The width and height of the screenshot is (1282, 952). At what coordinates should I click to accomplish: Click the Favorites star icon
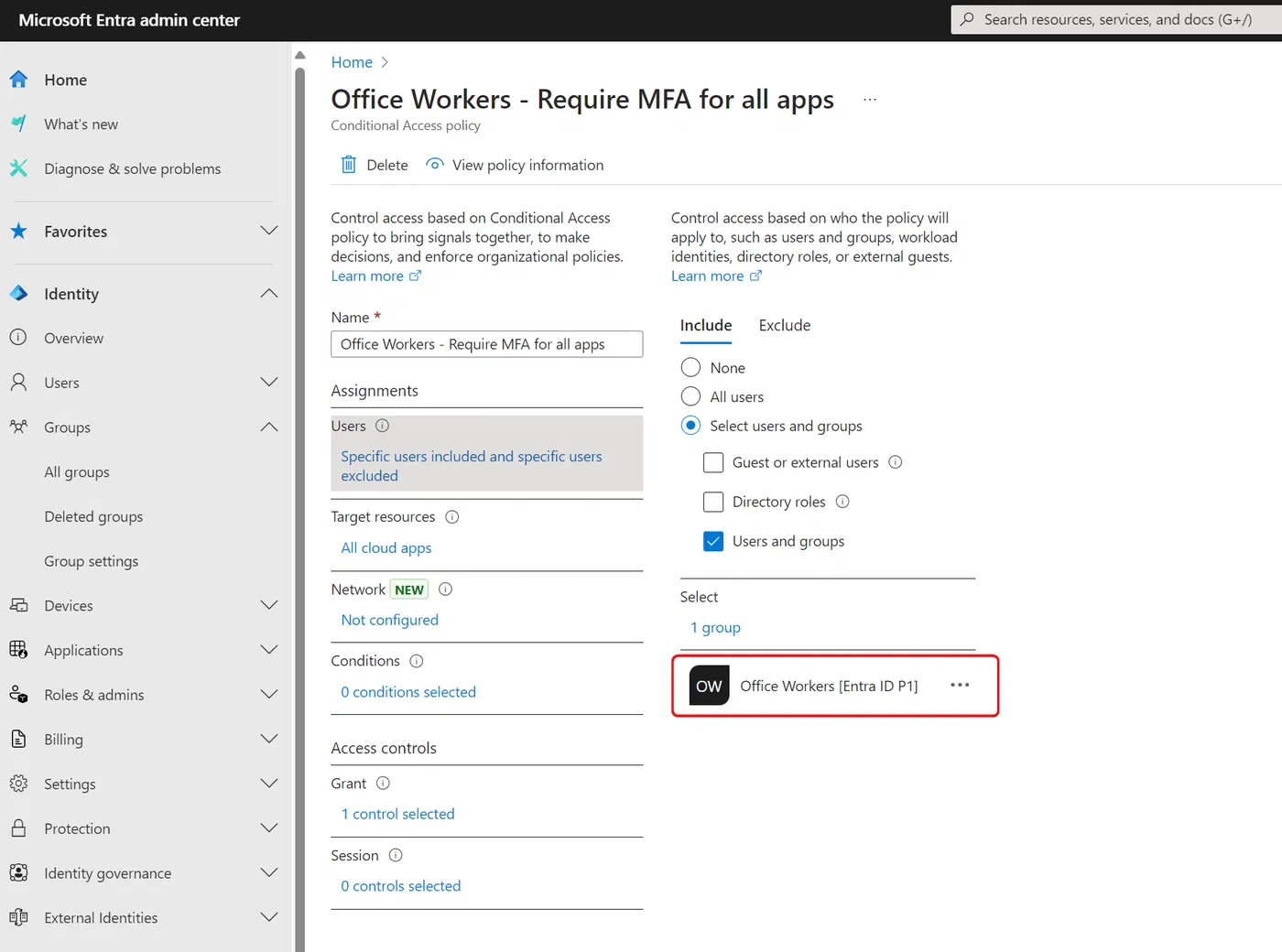pos(18,232)
